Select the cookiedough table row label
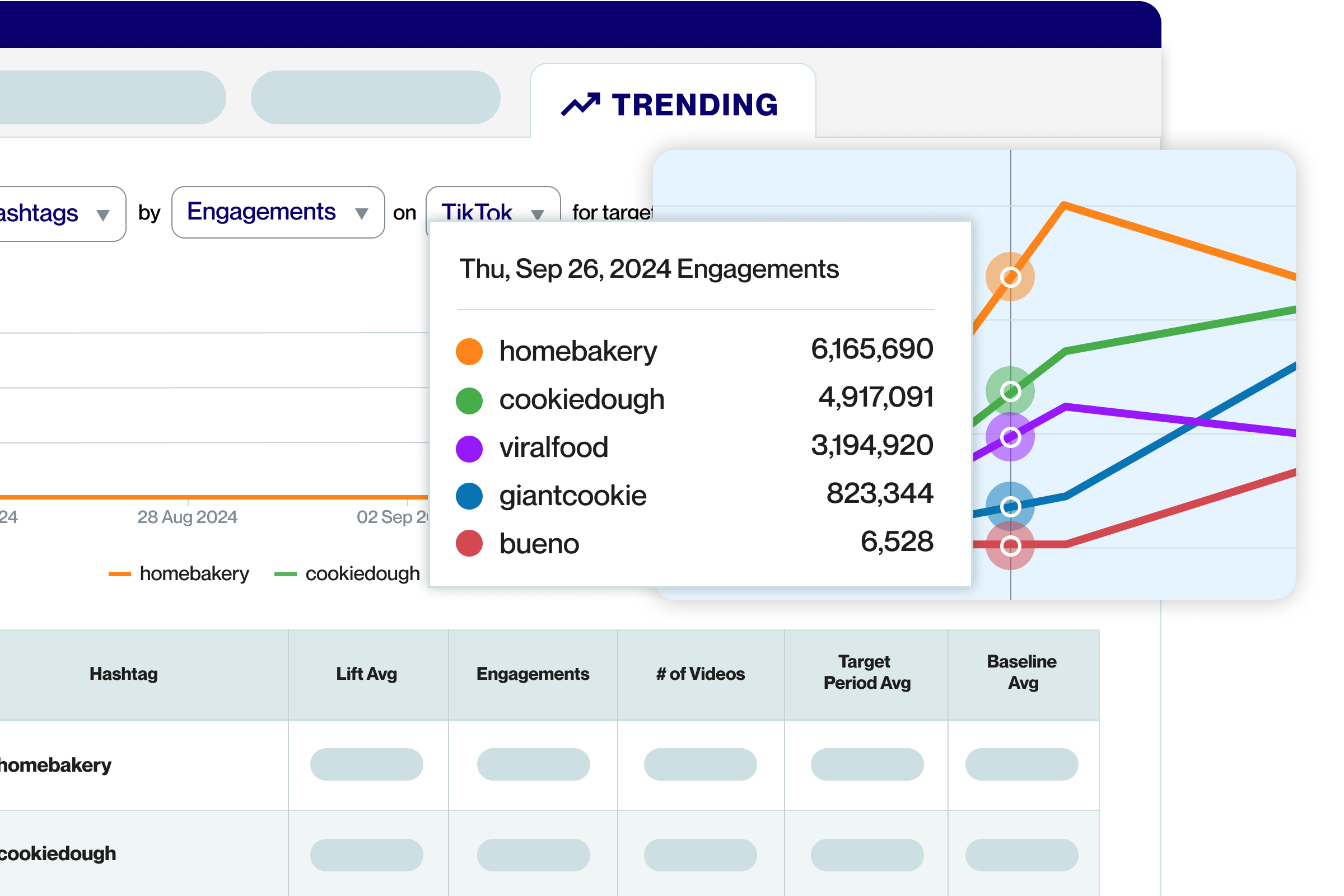1344x896 pixels. click(58, 853)
